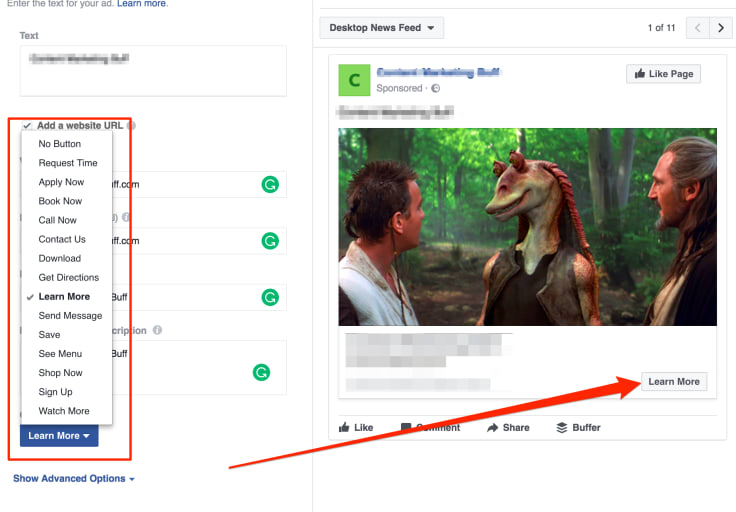Expand Show Advanced Options
The image size is (736, 512).
pyautogui.click(x=74, y=479)
